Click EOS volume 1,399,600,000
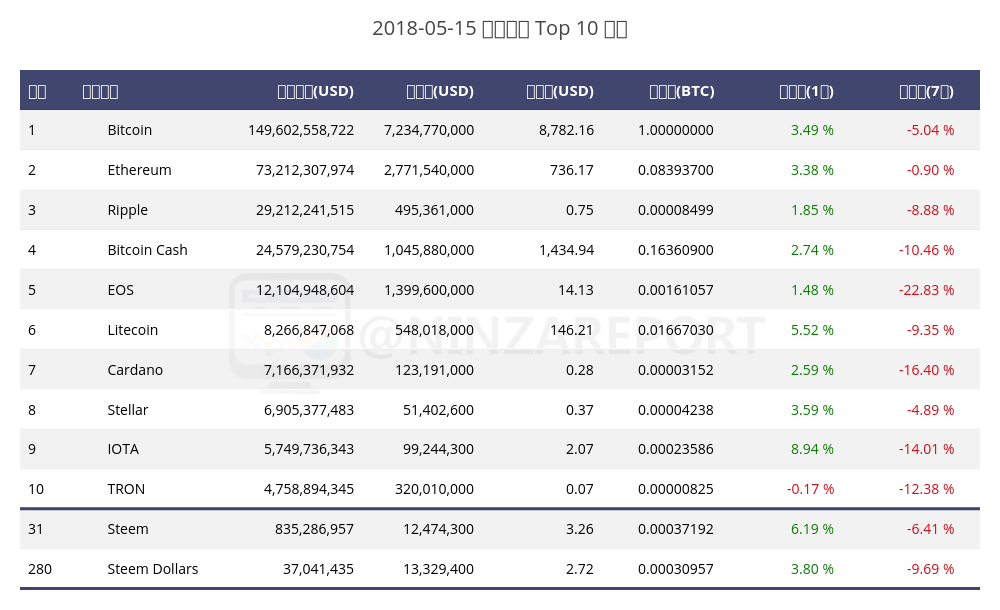 click(429, 290)
